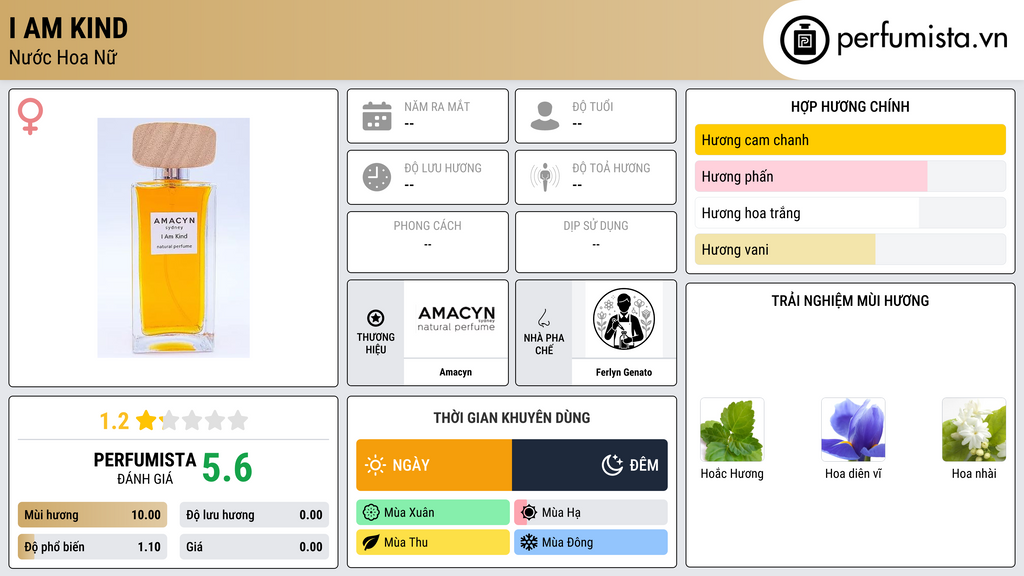Click the leaf icon next to Mùa Thu

(x=371, y=543)
